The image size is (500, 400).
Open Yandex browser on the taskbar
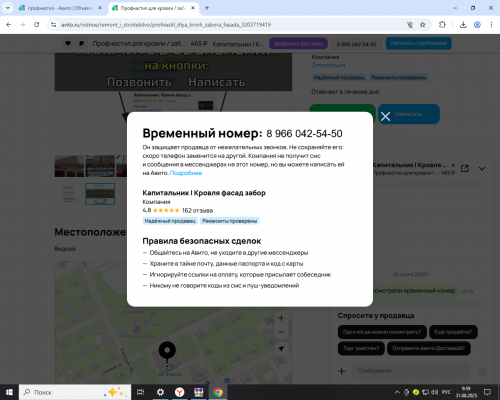[180, 392]
